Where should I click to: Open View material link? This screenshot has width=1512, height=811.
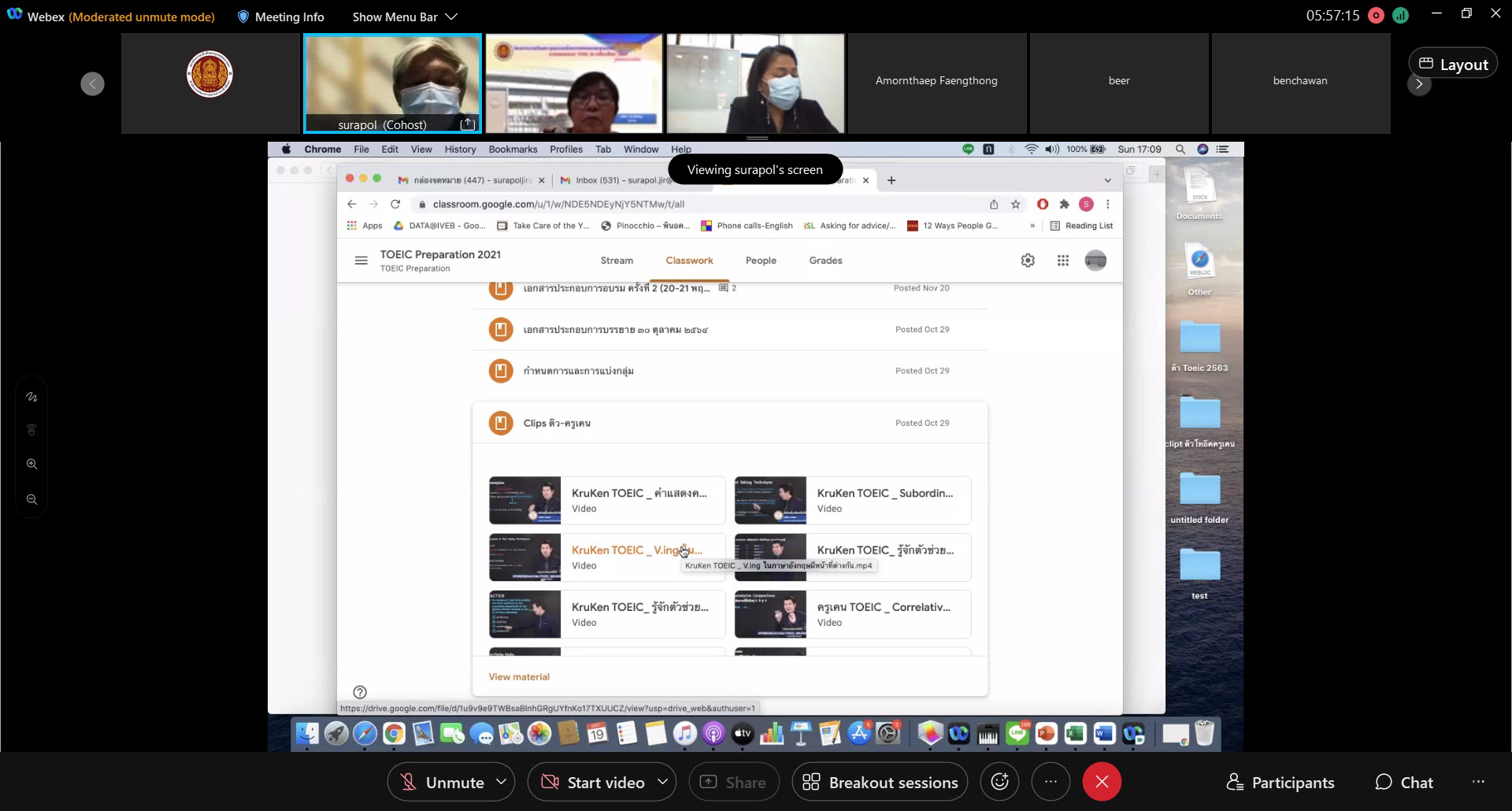pyautogui.click(x=519, y=676)
